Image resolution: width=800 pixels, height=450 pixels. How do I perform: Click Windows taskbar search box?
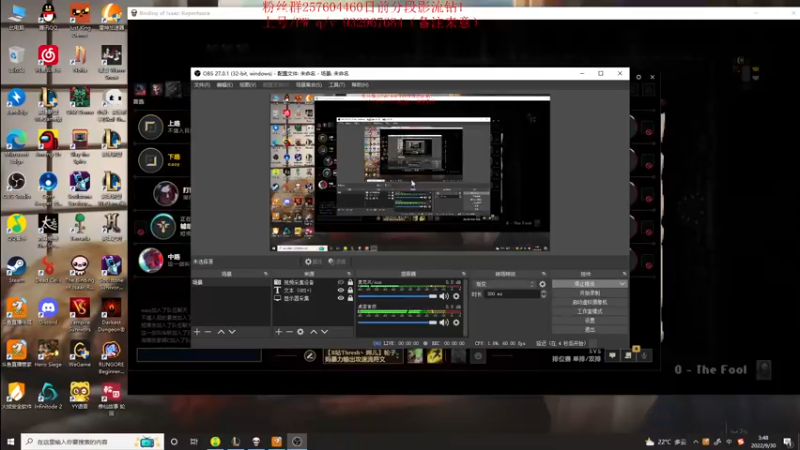[x=92, y=441]
